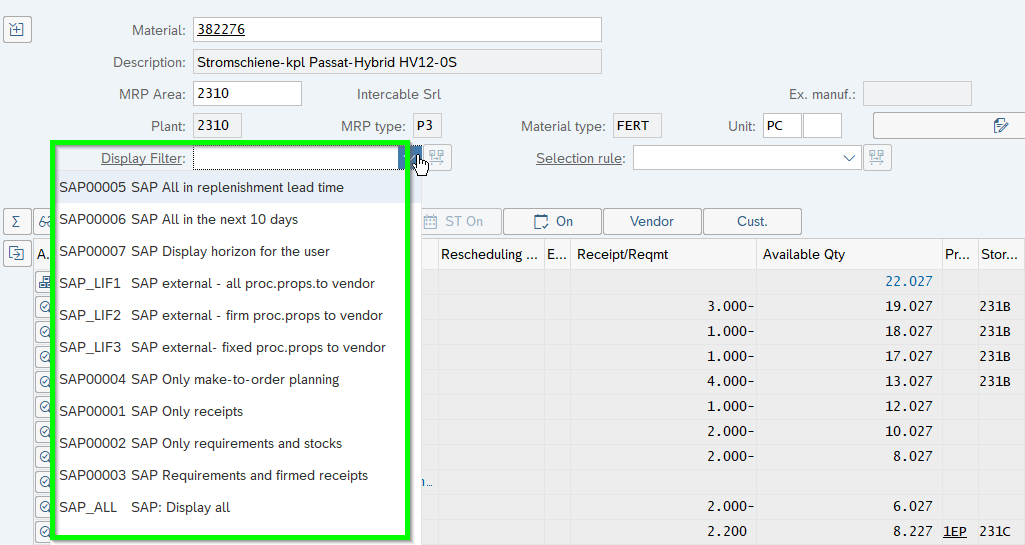Choose SAP Only make-to-order planning
This screenshot has width=1025, height=545.
coord(199,379)
